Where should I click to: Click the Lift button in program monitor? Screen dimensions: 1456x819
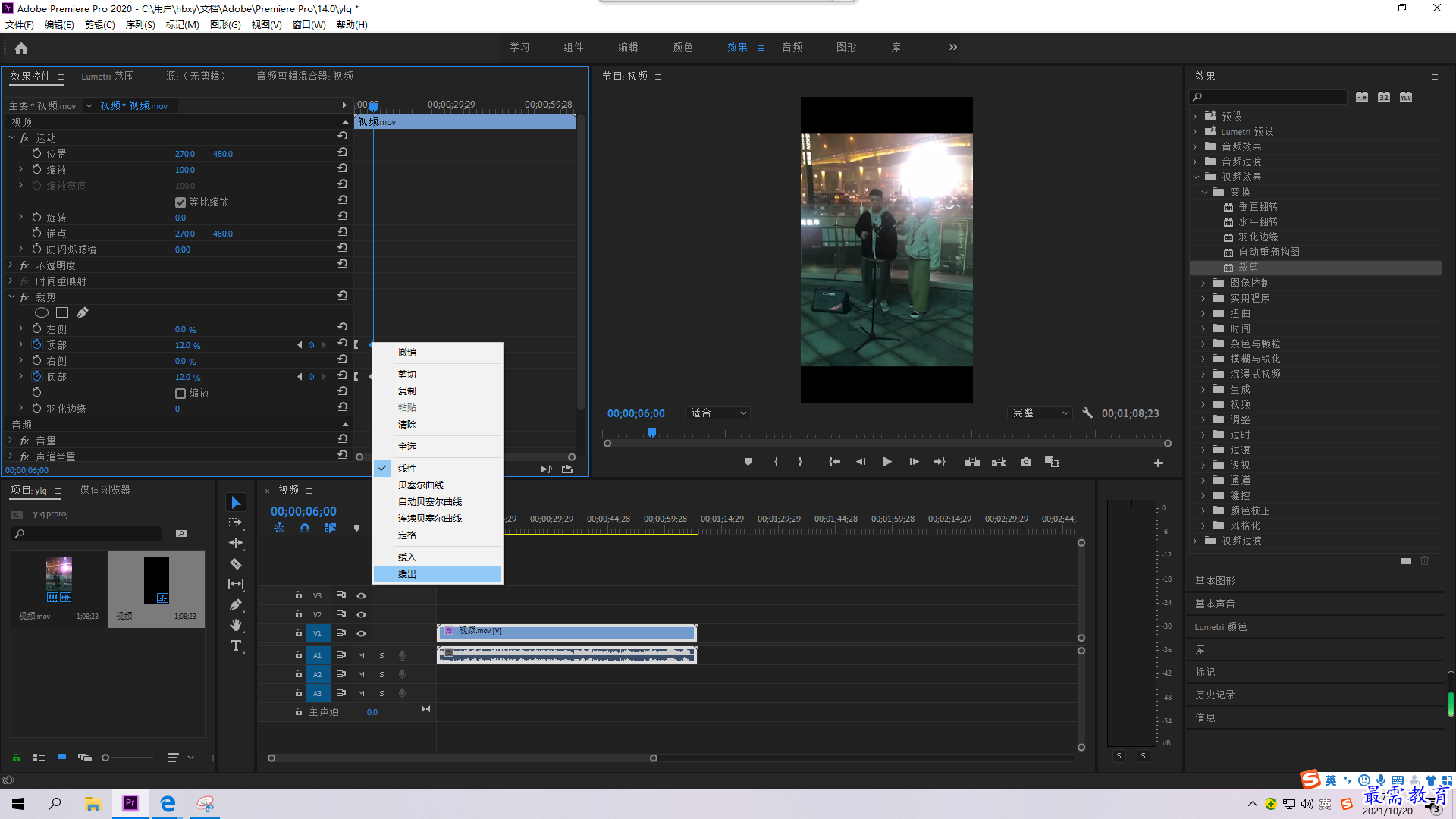click(972, 462)
